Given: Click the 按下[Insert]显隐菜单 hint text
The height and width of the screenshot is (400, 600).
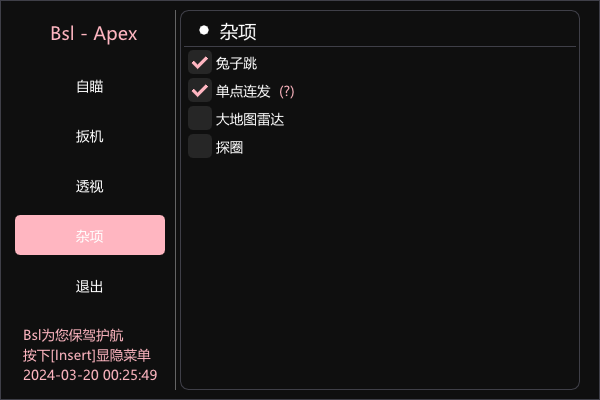Looking at the screenshot, I should pos(87,355).
